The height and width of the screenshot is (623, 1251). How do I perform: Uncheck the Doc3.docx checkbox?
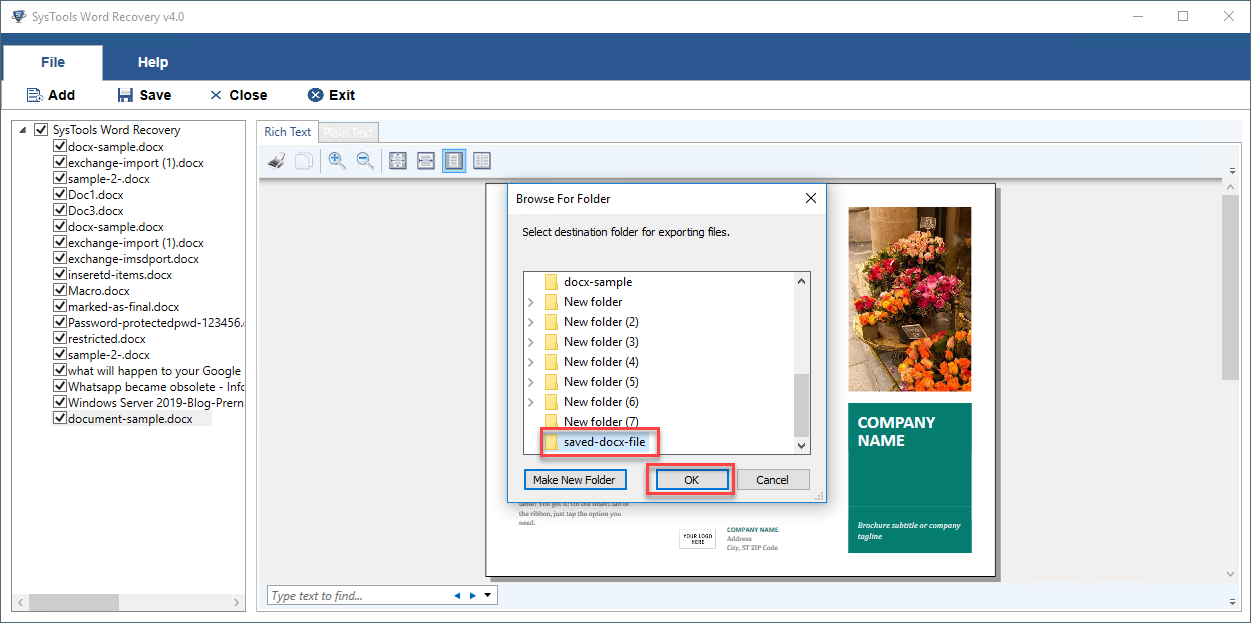tap(60, 210)
